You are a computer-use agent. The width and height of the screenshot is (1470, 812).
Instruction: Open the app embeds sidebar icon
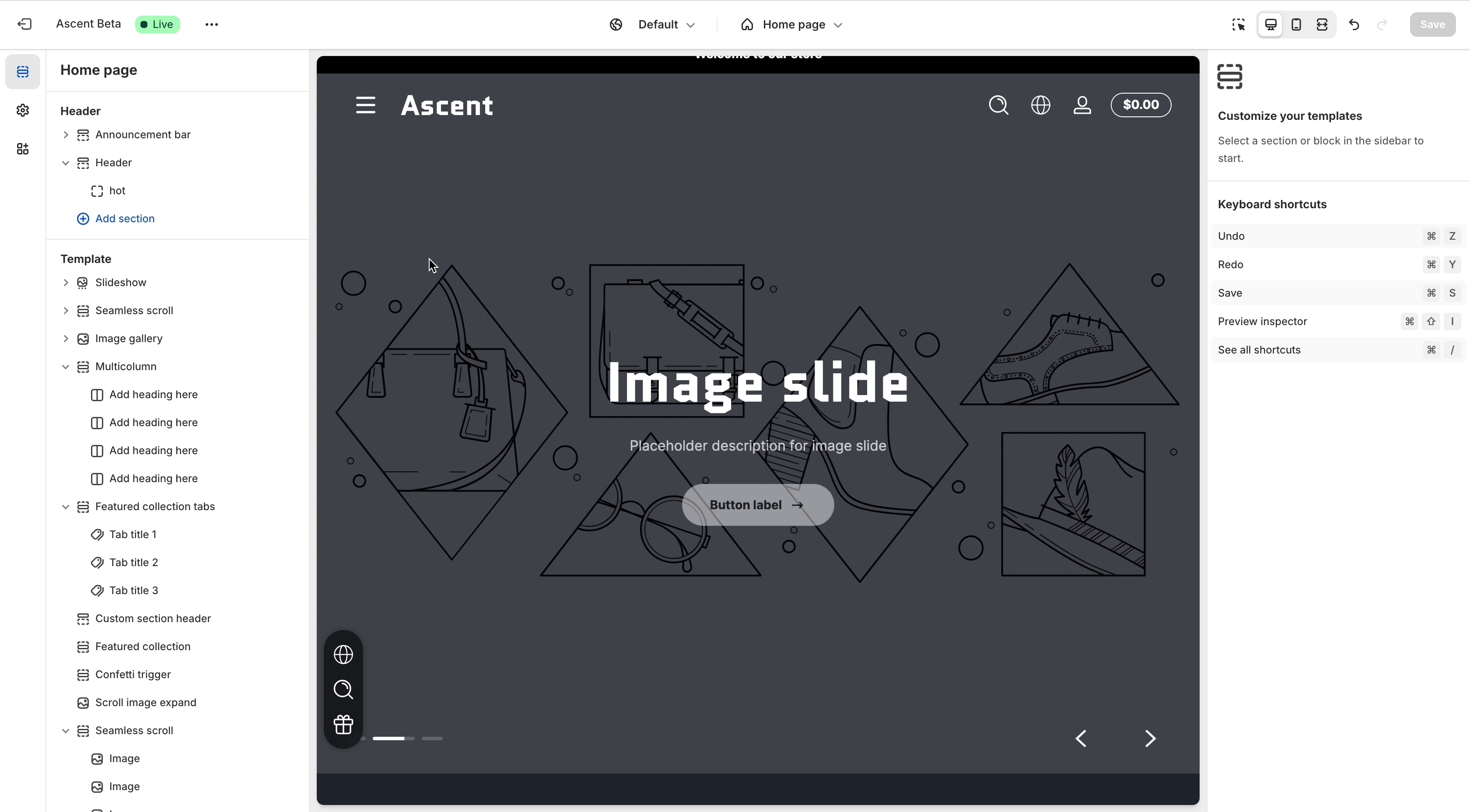click(x=23, y=149)
